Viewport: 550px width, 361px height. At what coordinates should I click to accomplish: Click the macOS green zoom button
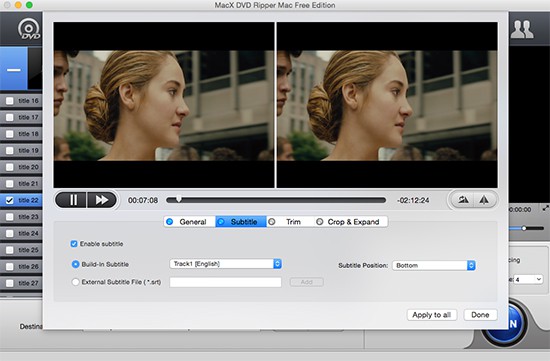(29, 5)
